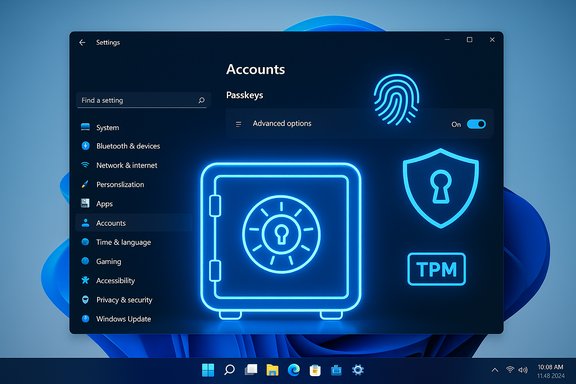Open Gaming settings category
The image size is (576, 384).
pos(109,262)
